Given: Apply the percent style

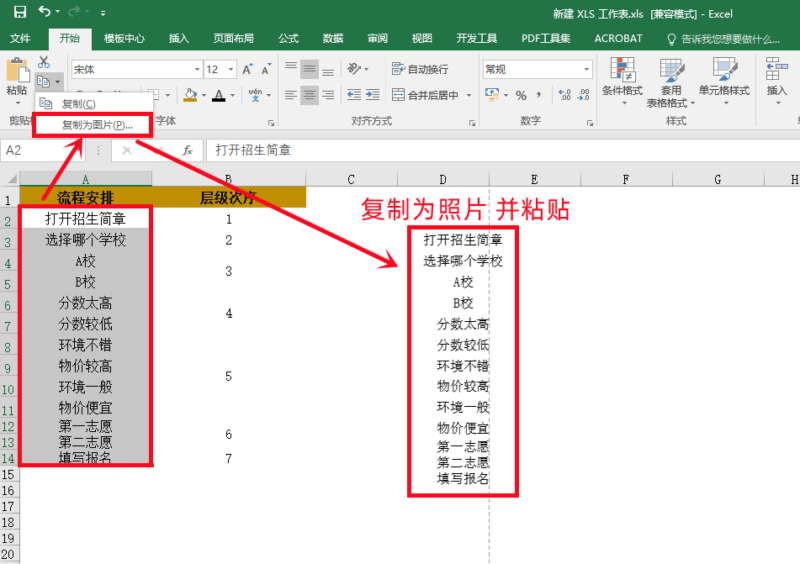Looking at the screenshot, I should point(521,95).
